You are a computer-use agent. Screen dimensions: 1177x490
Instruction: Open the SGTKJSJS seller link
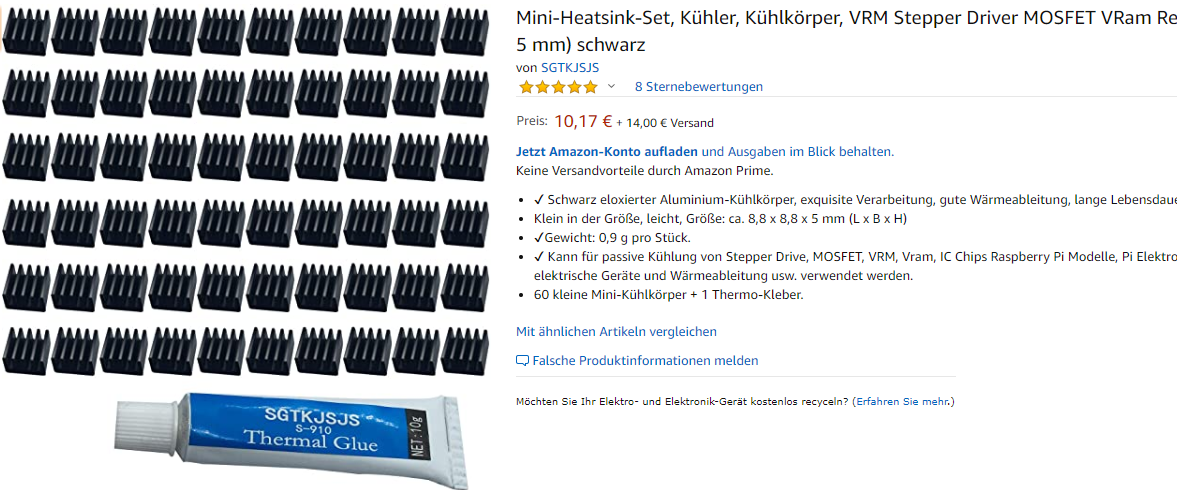pyautogui.click(x=570, y=68)
